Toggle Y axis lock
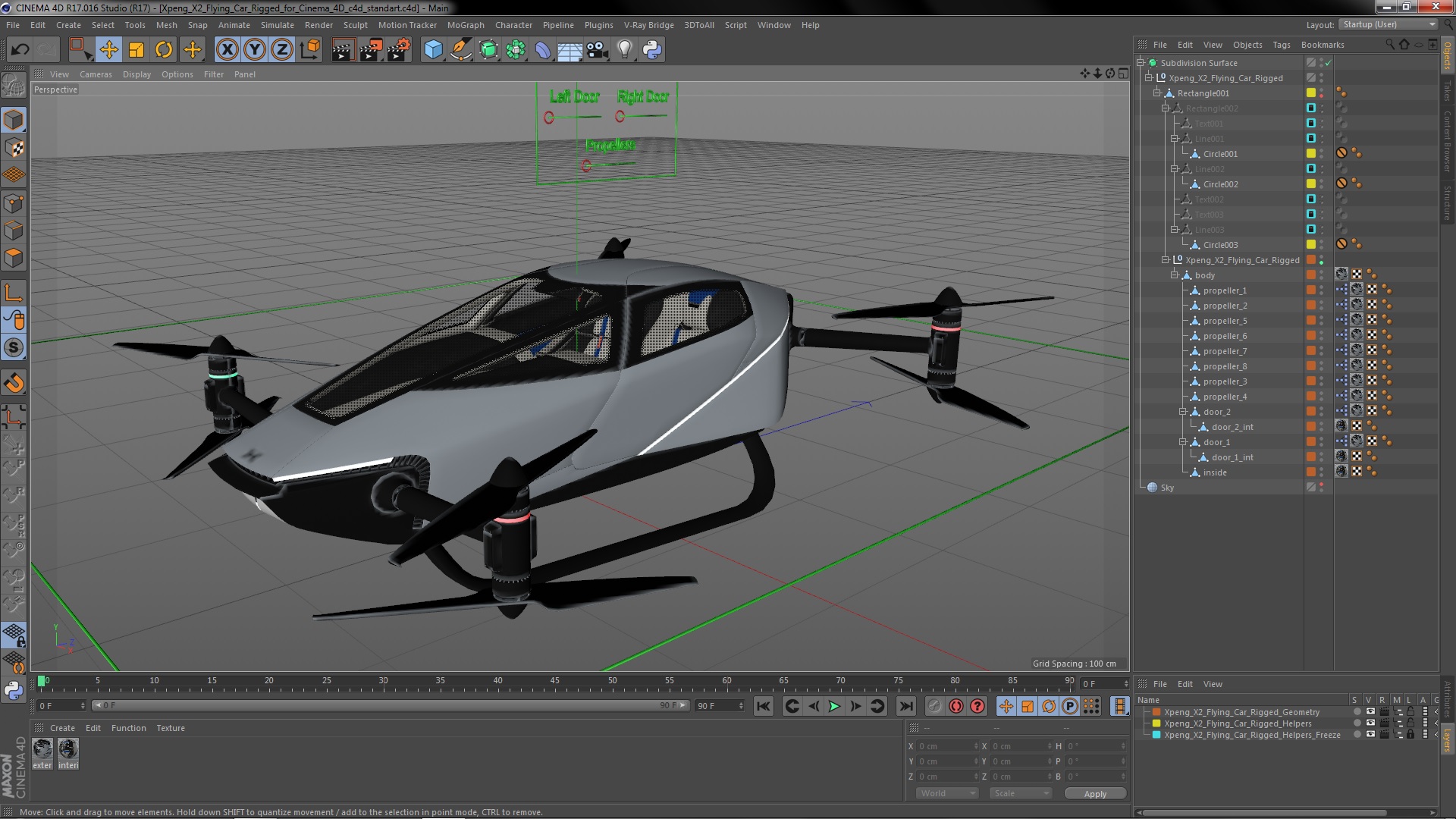This screenshot has width=1456, height=819. [255, 50]
